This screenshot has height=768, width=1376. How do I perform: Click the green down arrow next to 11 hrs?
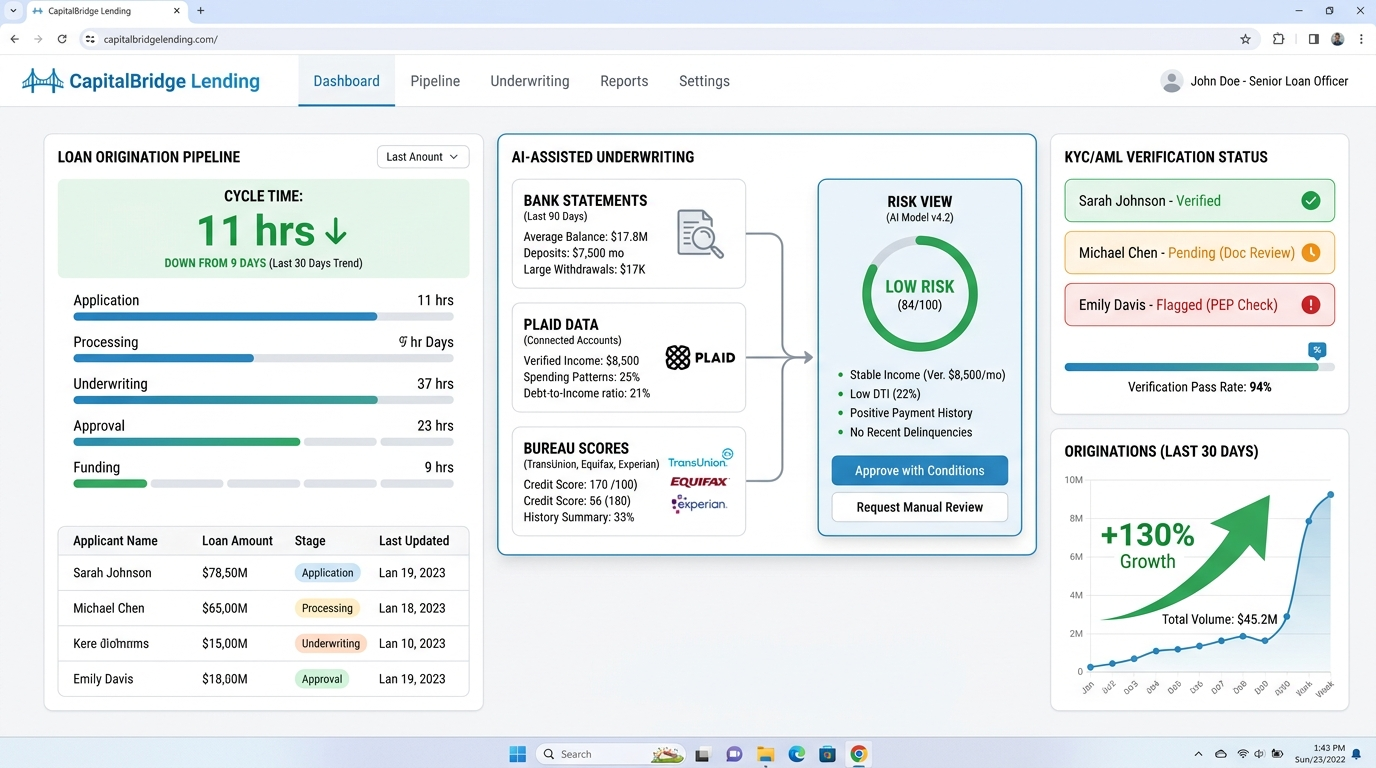pyautogui.click(x=336, y=232)
